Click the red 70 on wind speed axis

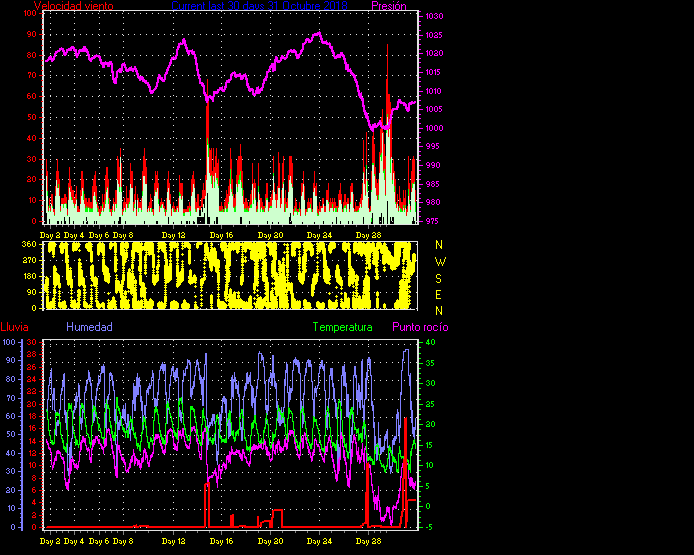[x=32, y=76]
